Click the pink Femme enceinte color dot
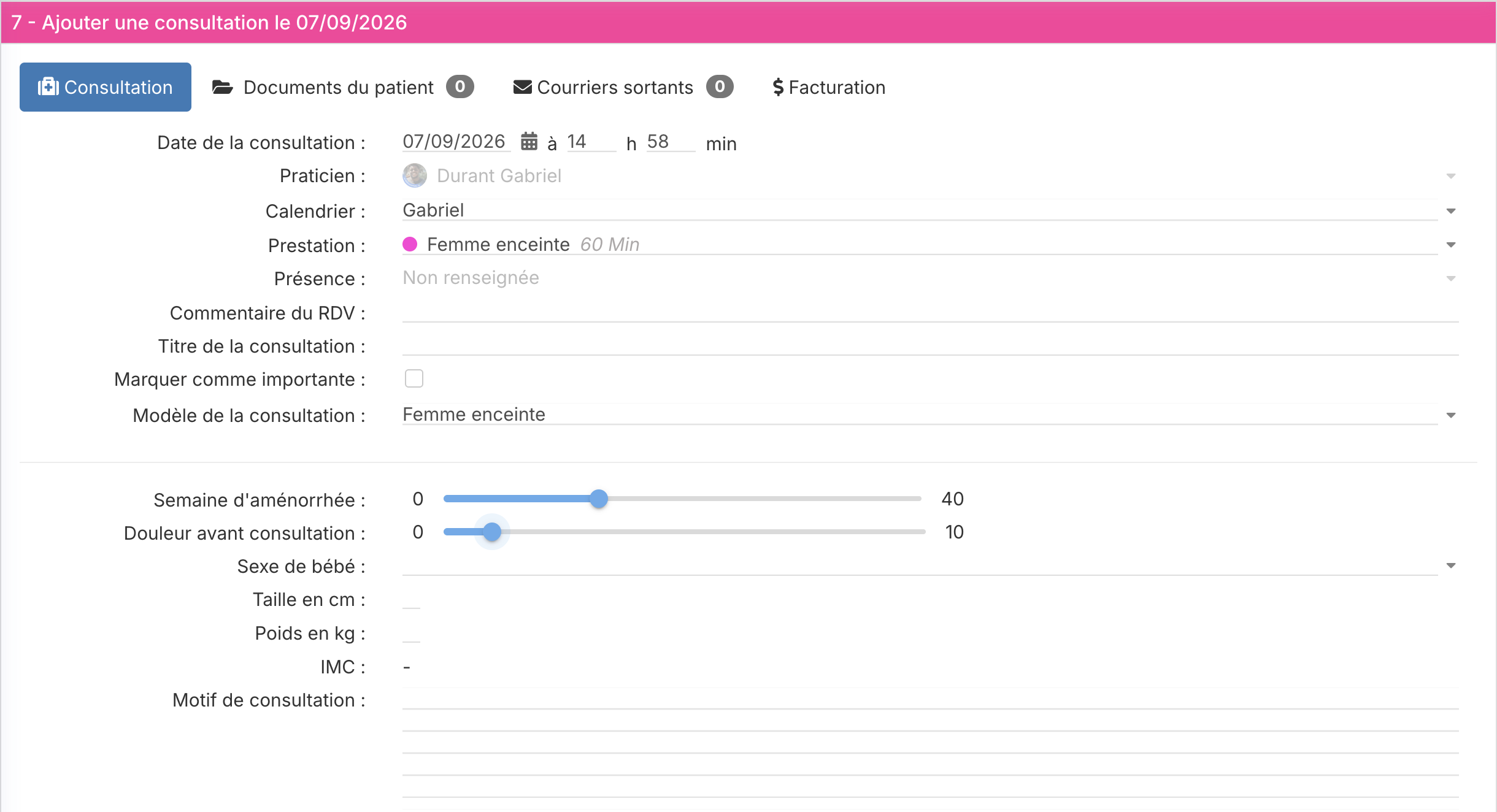Image resolution: width=1497 pixels, height=812 pixels. [410, 244]
